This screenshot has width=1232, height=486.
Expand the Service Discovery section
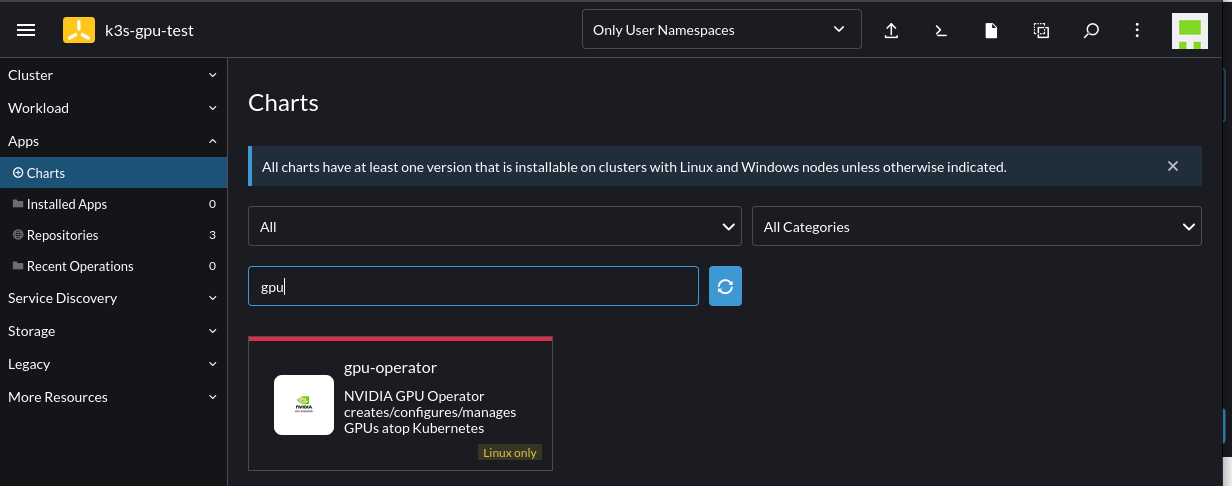pos(113,298)
